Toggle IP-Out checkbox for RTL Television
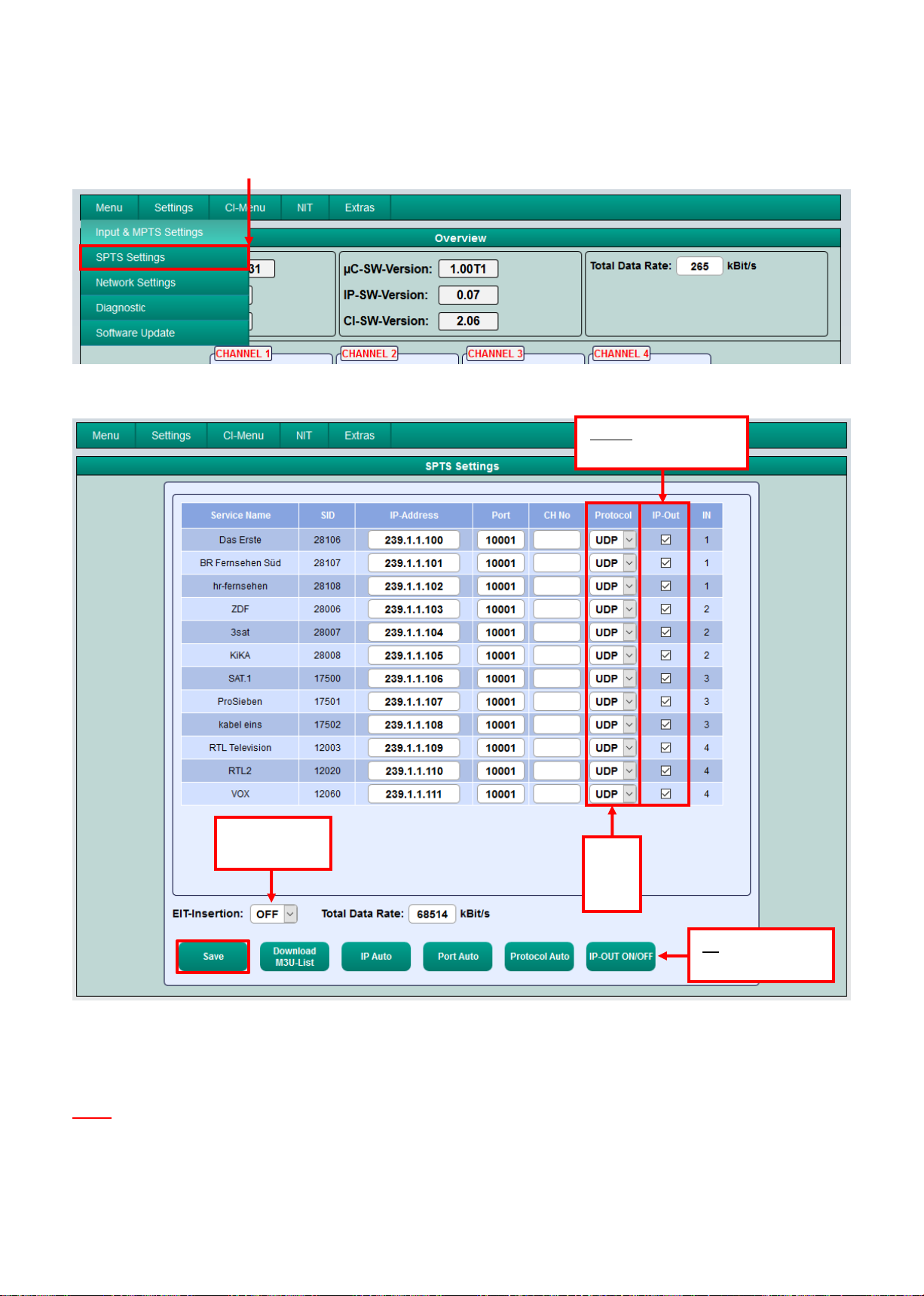 tap(666, 748)
